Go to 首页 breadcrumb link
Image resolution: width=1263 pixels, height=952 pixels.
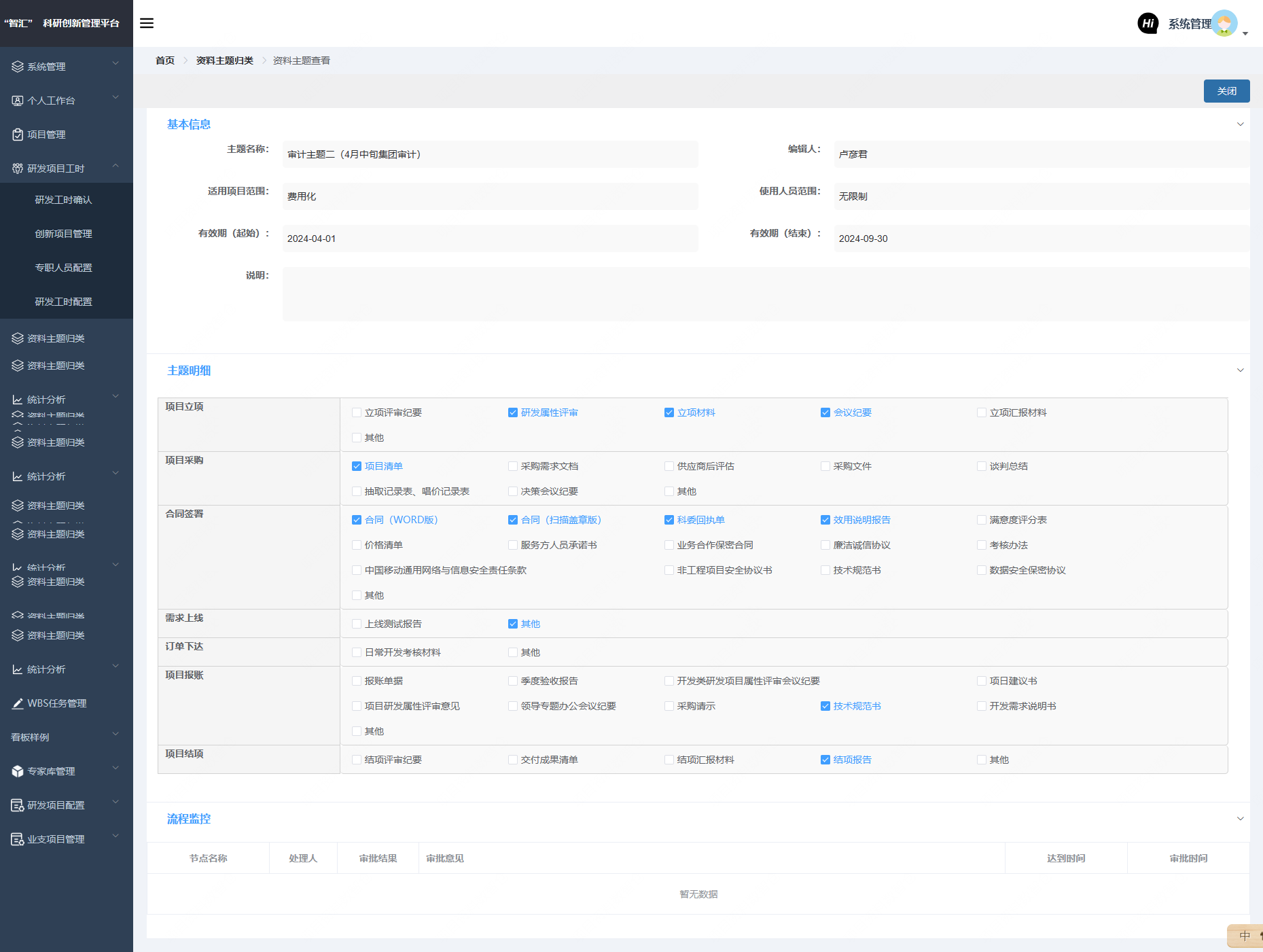click(x=165, y=60)
